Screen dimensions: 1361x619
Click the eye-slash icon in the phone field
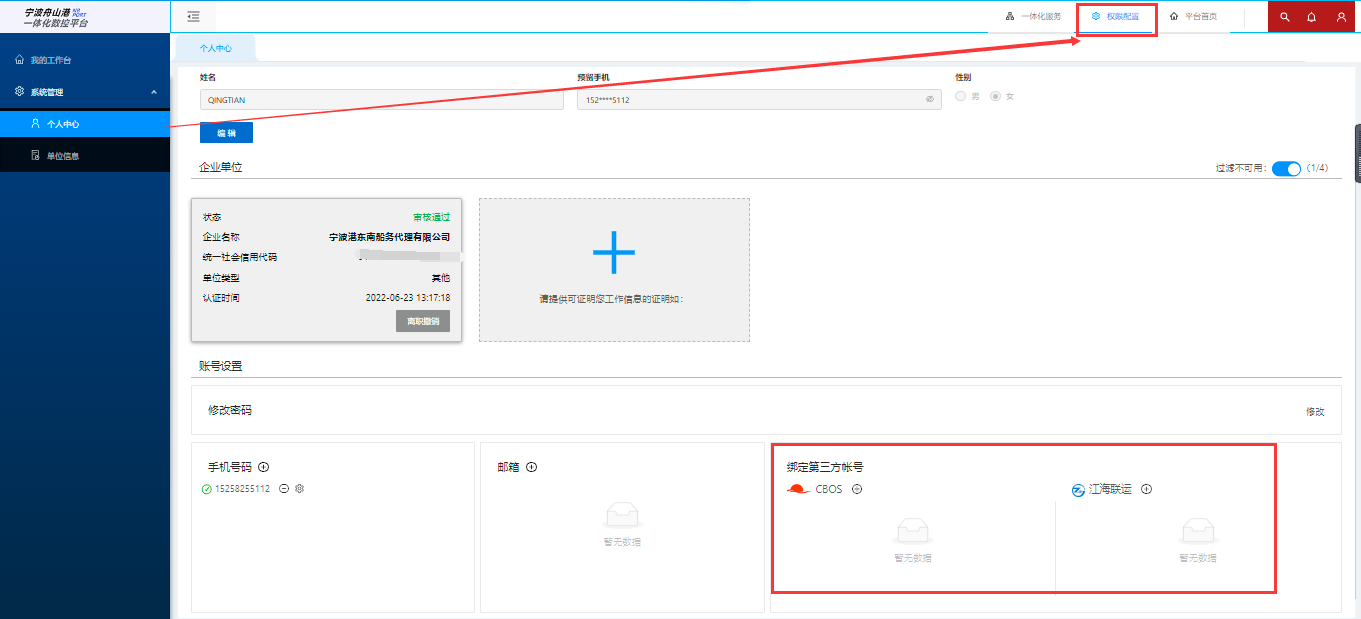[x=929, y=100]
